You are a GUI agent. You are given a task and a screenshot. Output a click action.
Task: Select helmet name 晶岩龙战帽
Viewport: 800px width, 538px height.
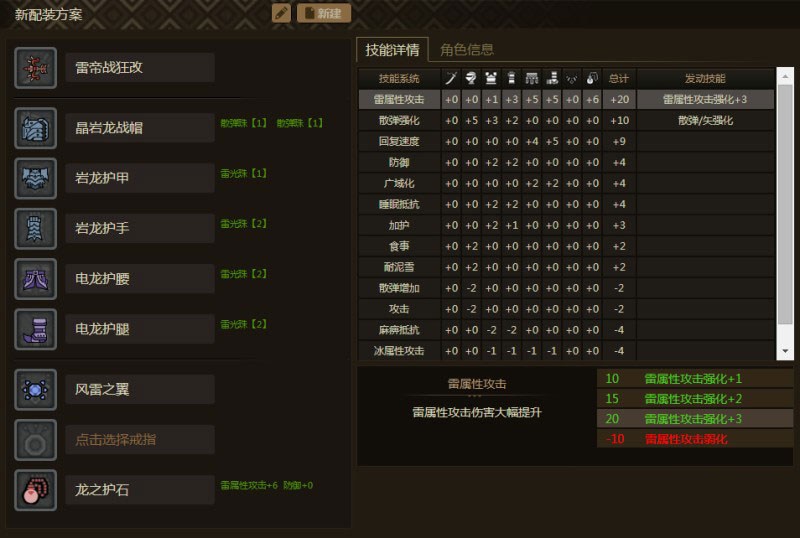click(140, 128)
